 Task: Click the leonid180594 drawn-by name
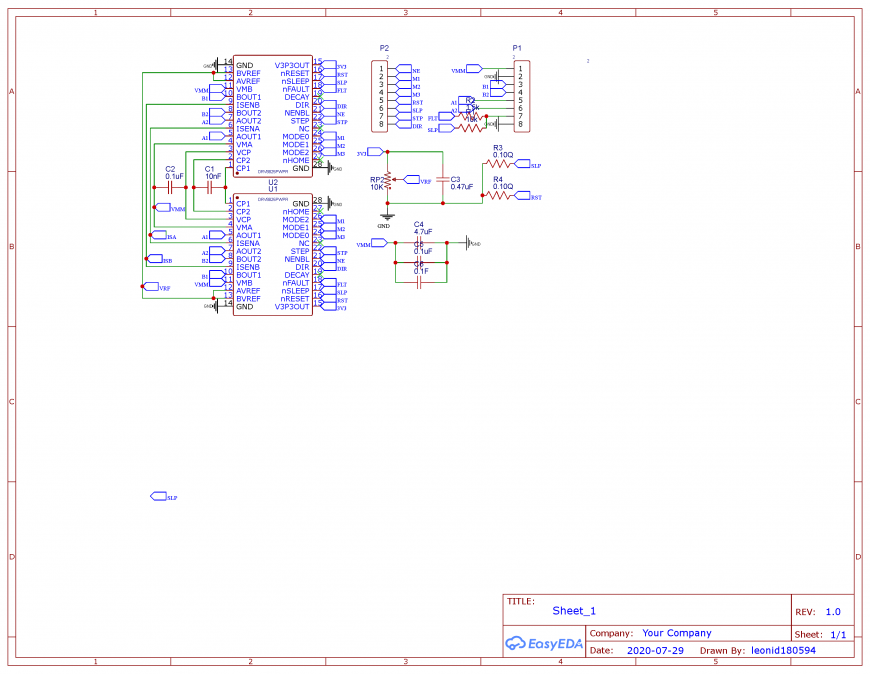point(783,650)
